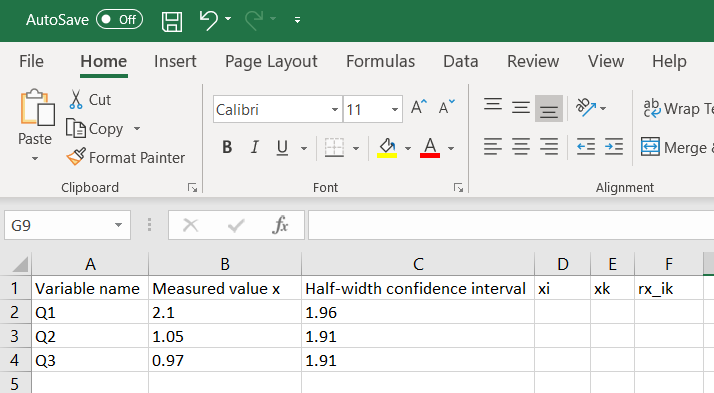Copy the selected cells
714x393 pixels.
(95, 129)
